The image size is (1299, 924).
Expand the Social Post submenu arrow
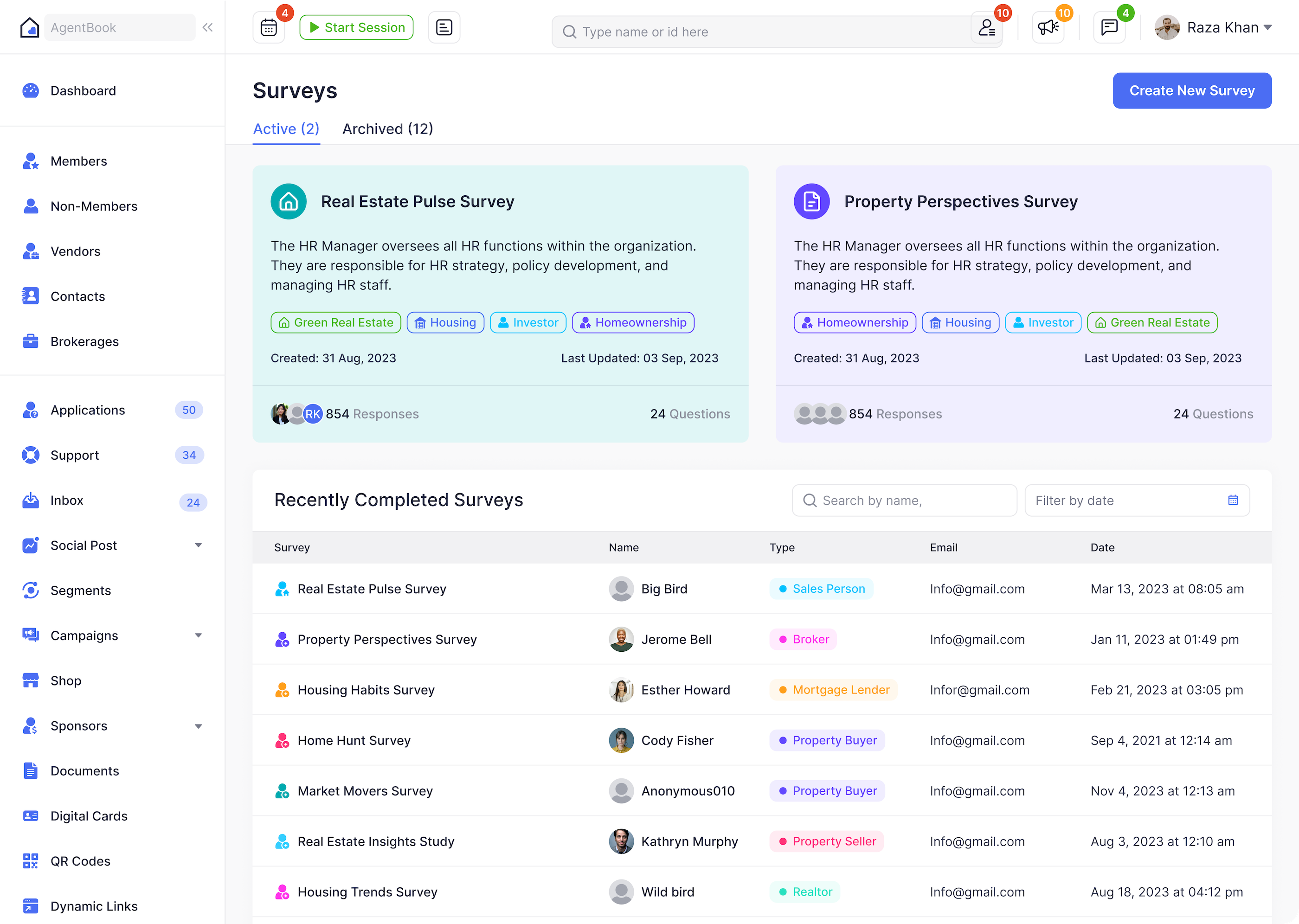[x=198, y=545]
